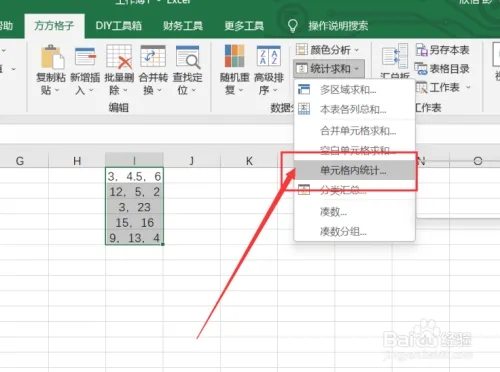Viewport: 500px width, 372px height.
Task: Click the 复制粘贴 clipboard icon
Action: tap(52, 57)
